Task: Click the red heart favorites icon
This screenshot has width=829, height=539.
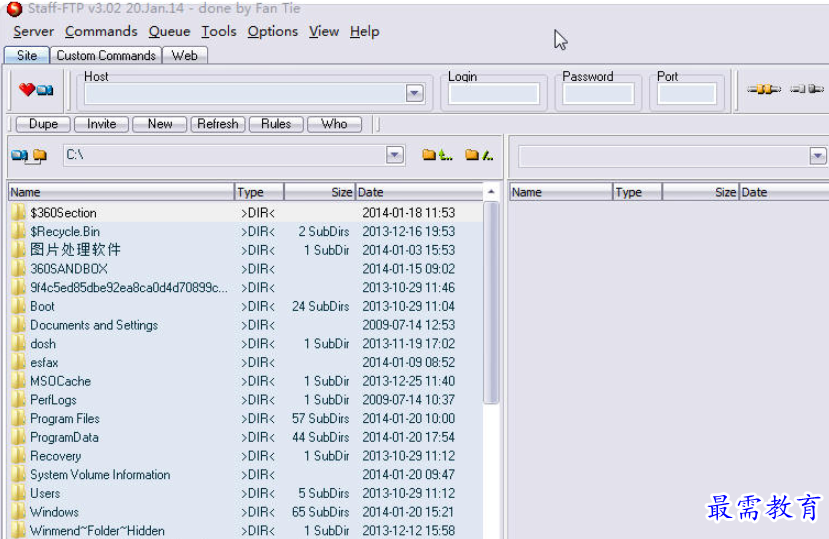Action: (x=26, y=89)
